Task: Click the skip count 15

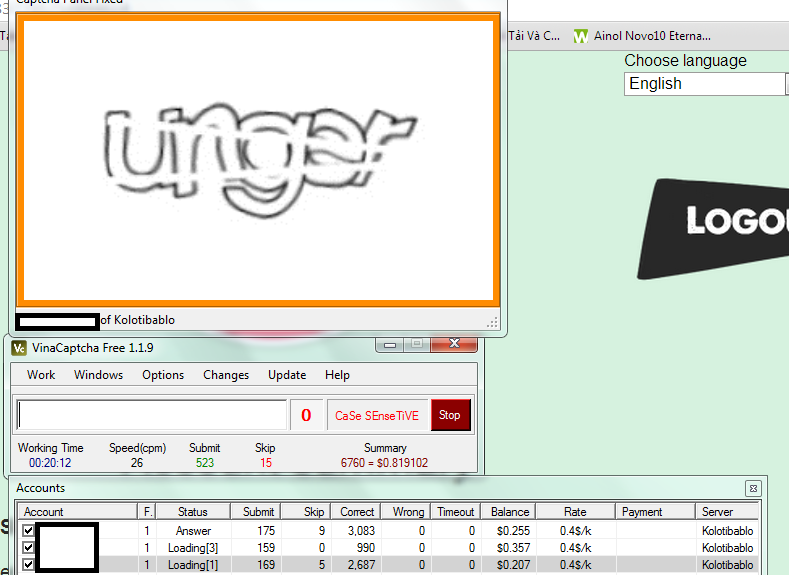Action: click(266, 463)
